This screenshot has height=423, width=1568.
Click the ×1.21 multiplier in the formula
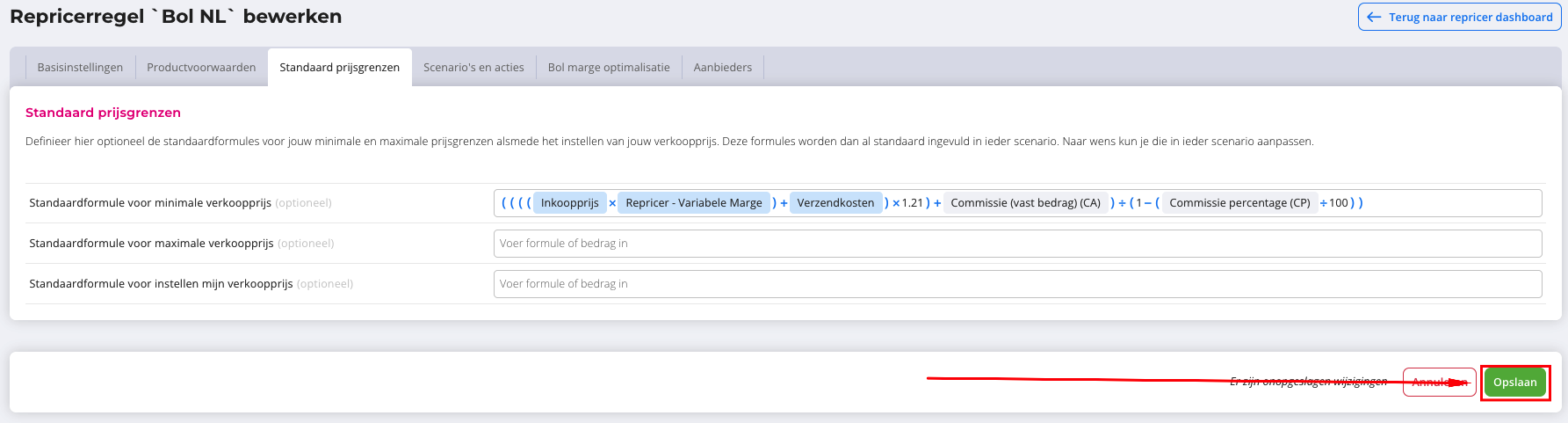pyautogui.click(x=908, y=203)
